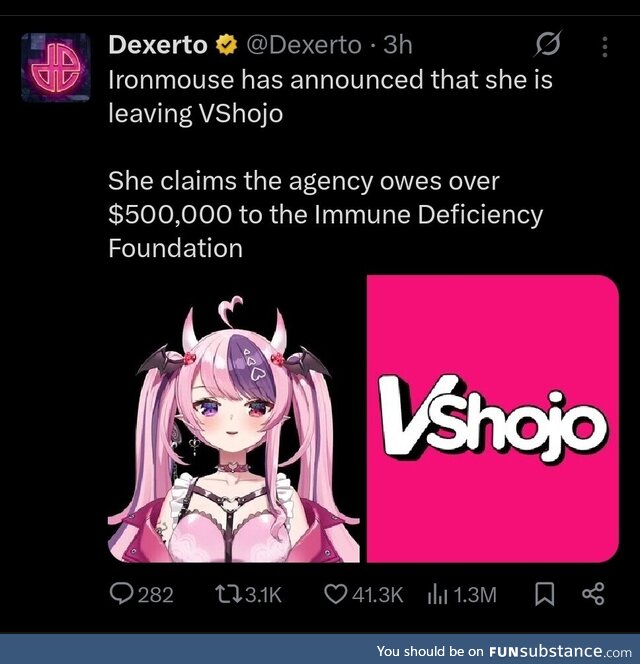Share the tweet via share icon
The image size is (640, 664).
point(593,594)
